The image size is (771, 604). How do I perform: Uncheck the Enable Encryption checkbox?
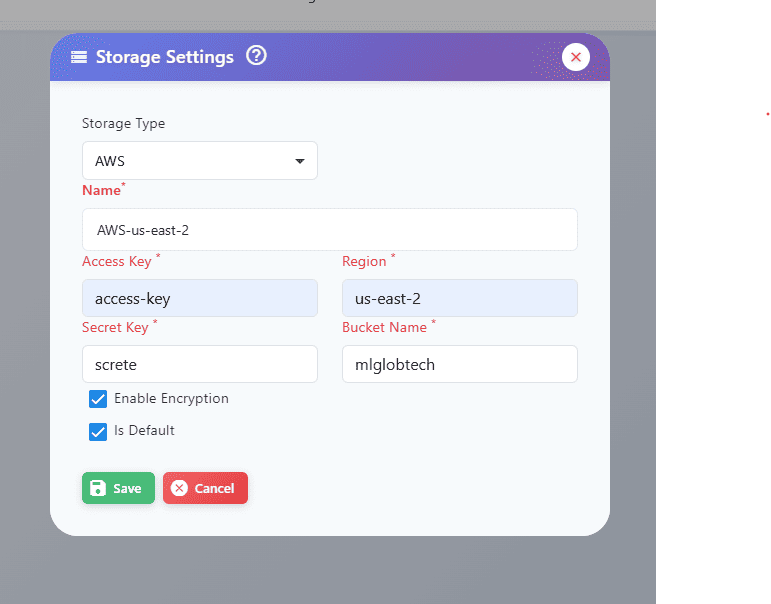98,399
